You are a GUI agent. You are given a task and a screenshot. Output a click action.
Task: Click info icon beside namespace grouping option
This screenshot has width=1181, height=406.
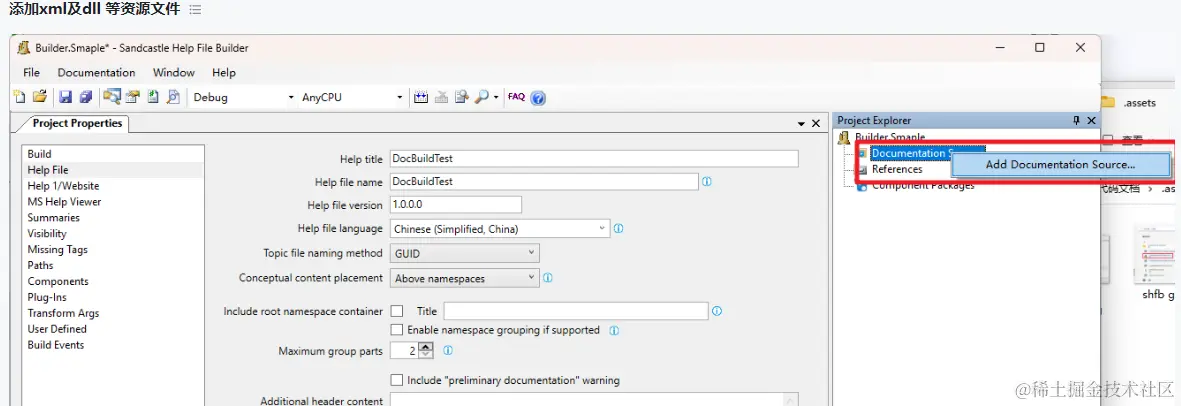[x=614, y=330]
